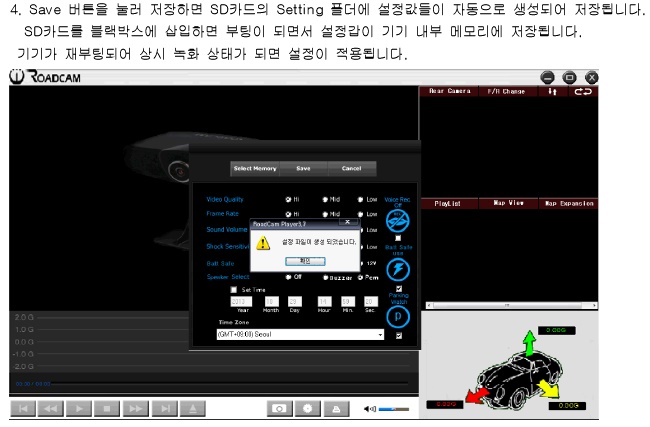650x427 pixels.
Task: Click the Cancel settings button
Action: pyautogui.click(x=352, y=168)
